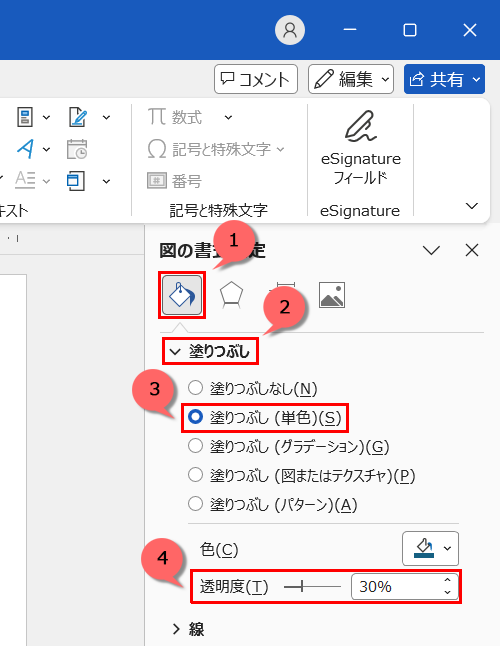Viewport: 500px width, 646px height.
Task: Open the Picture tab icon
Action: tap(332, 295)
